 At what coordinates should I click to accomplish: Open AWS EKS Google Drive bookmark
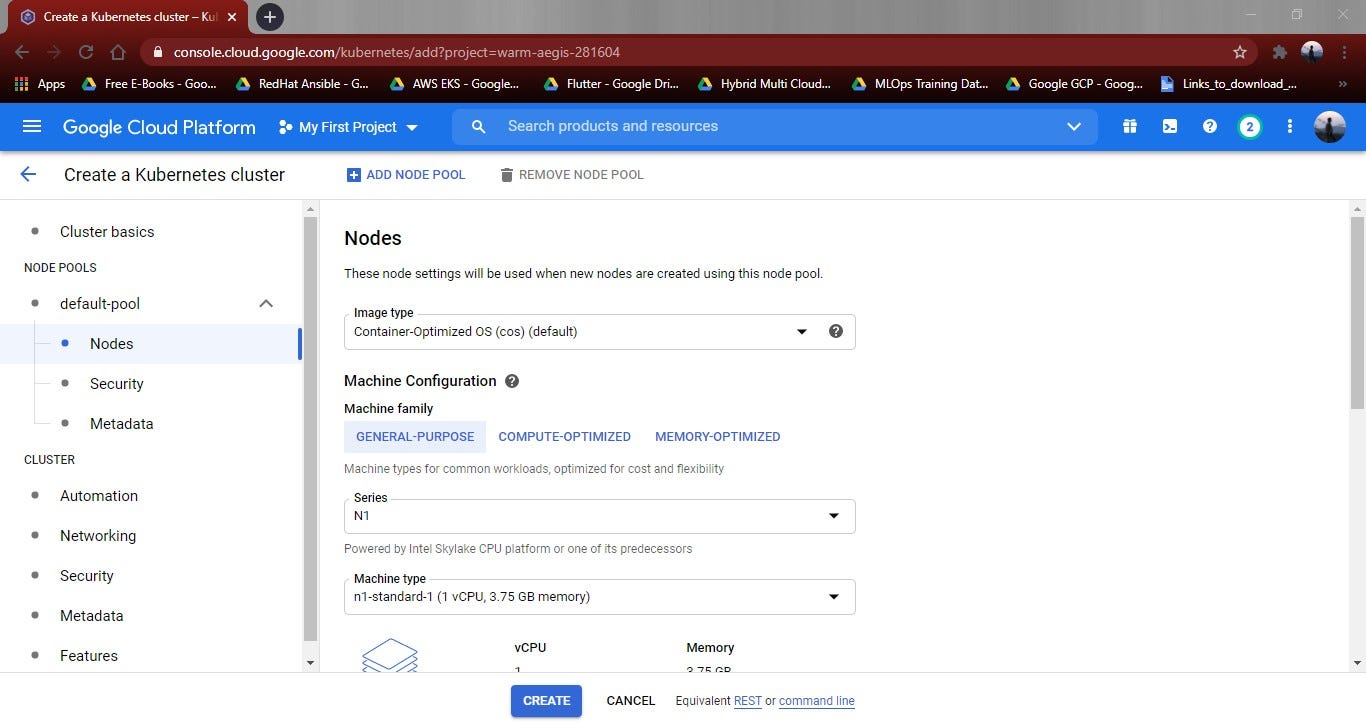(x=455, y=84)
